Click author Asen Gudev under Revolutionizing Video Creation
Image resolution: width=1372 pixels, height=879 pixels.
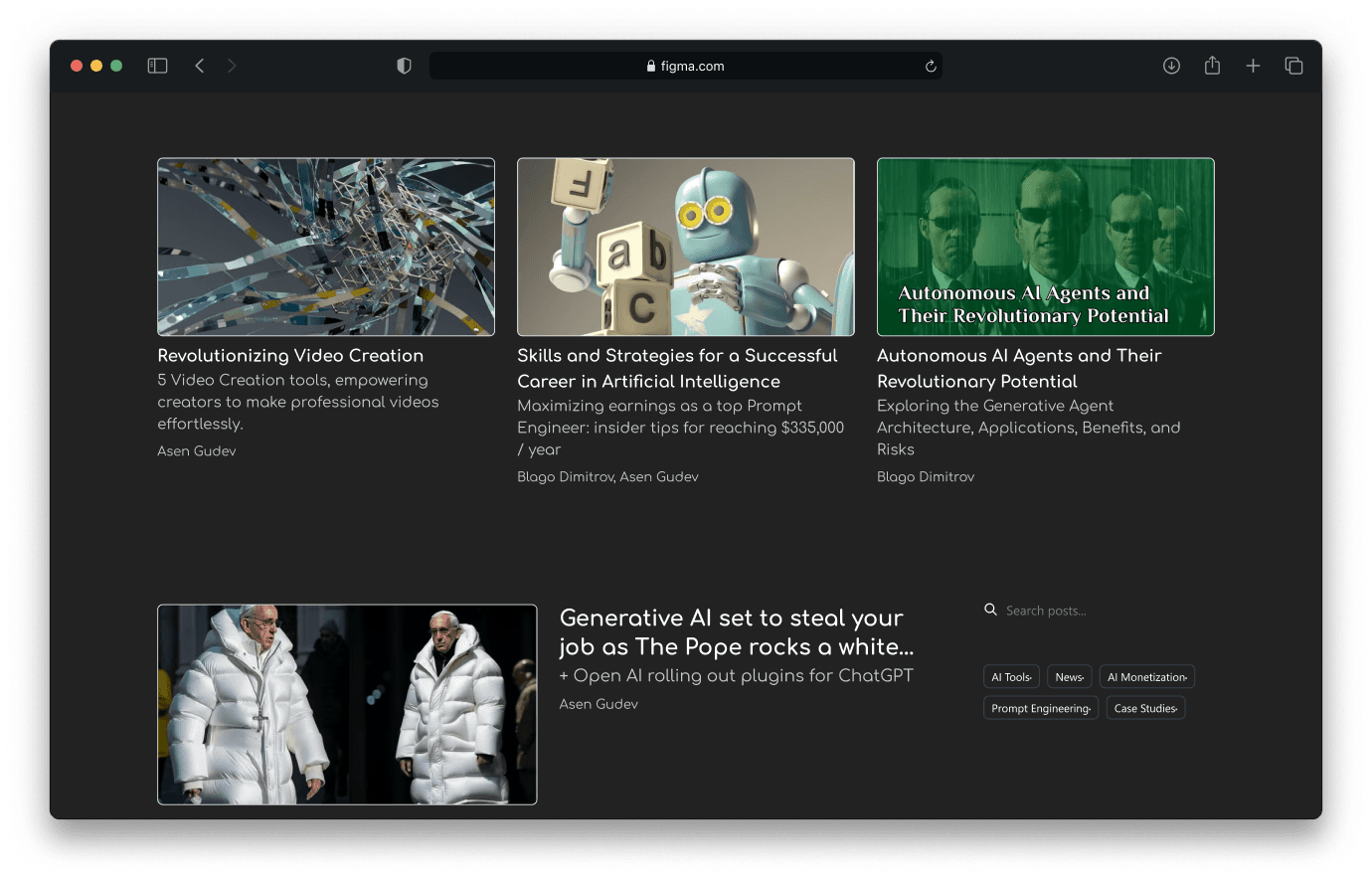(x=197, y=450)
